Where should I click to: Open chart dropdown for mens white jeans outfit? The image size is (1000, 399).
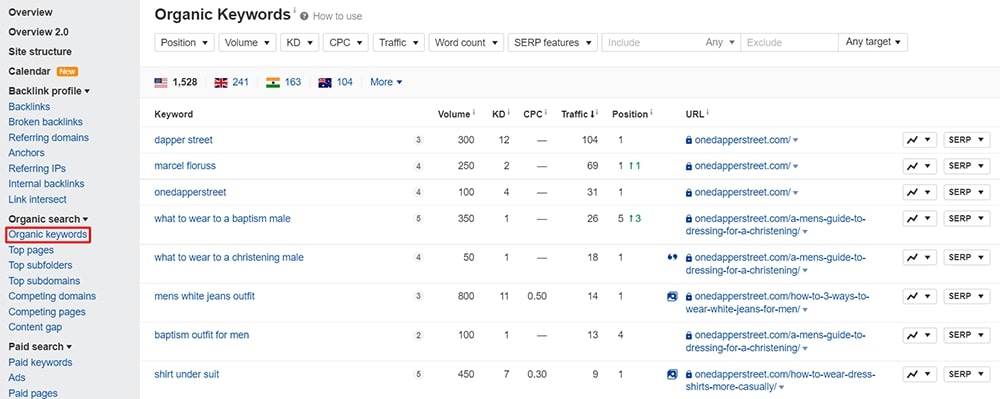(x=920, y=296)
